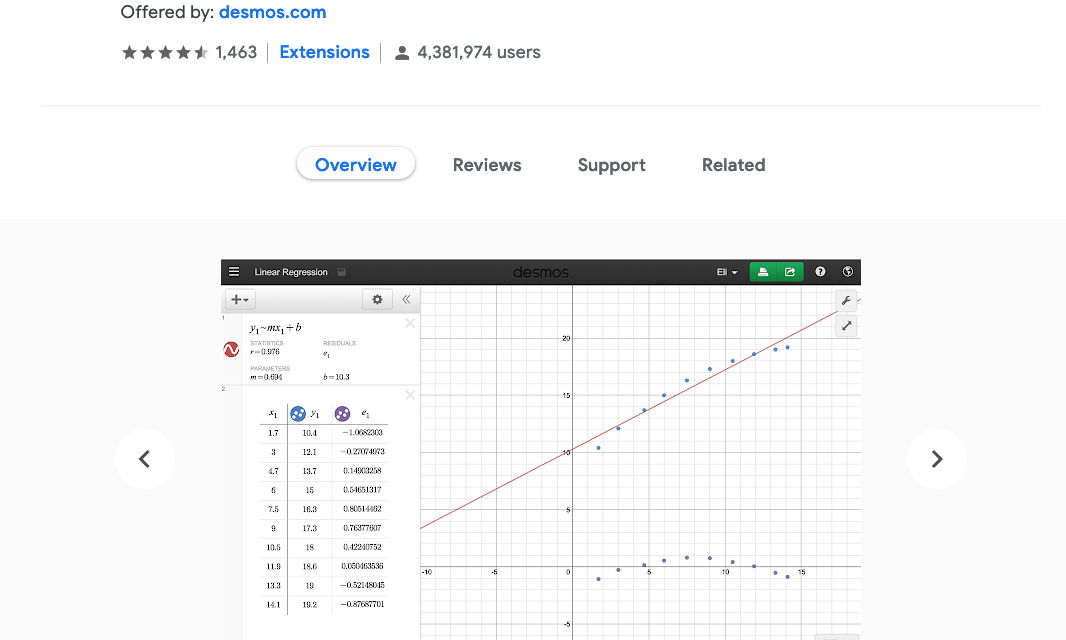This screenshot has width=1066, height=640.
Task: Select table cell 17.3 in y1 column
Action: [310, 528]
